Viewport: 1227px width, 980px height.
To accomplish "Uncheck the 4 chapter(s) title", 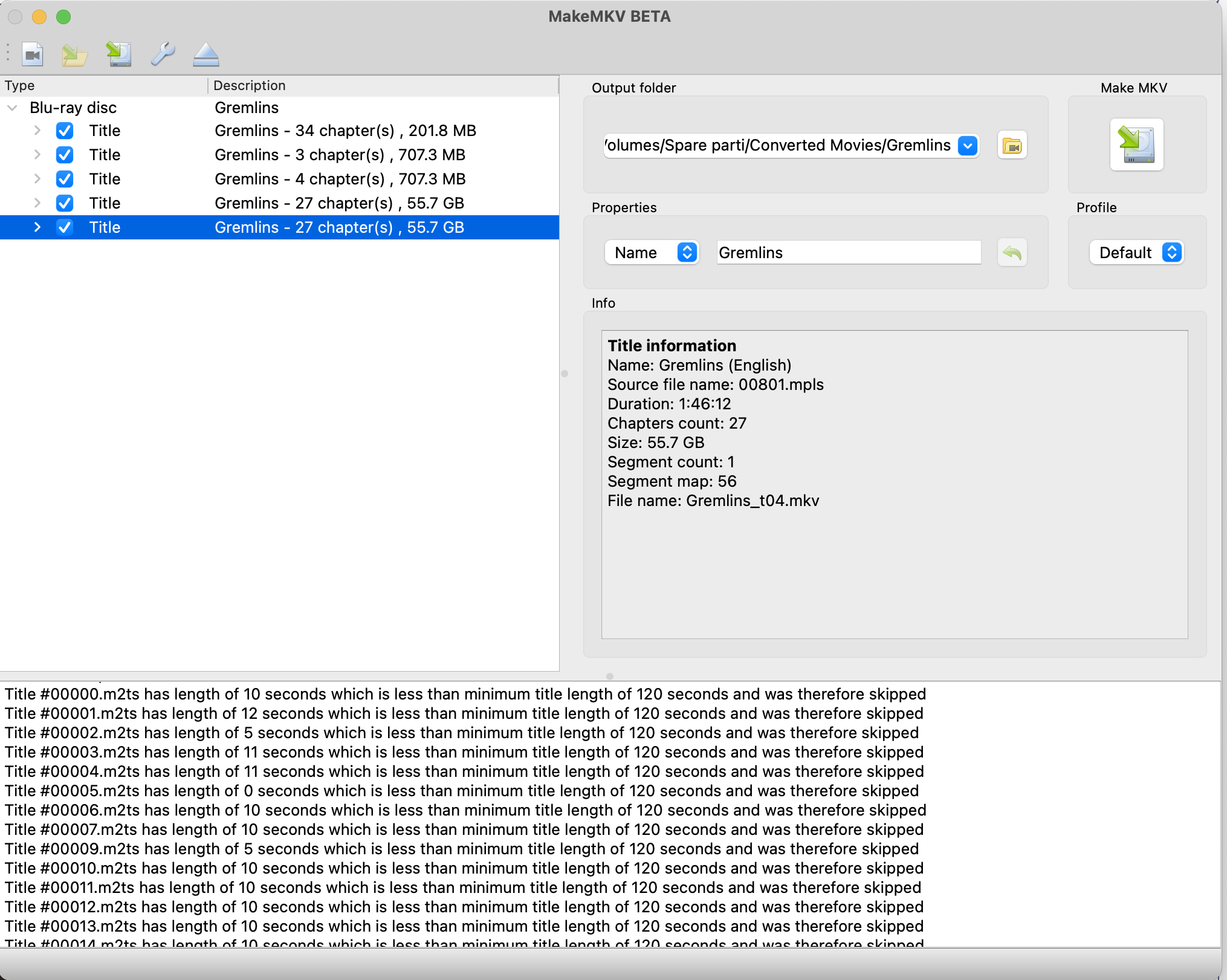I will 65,179.
